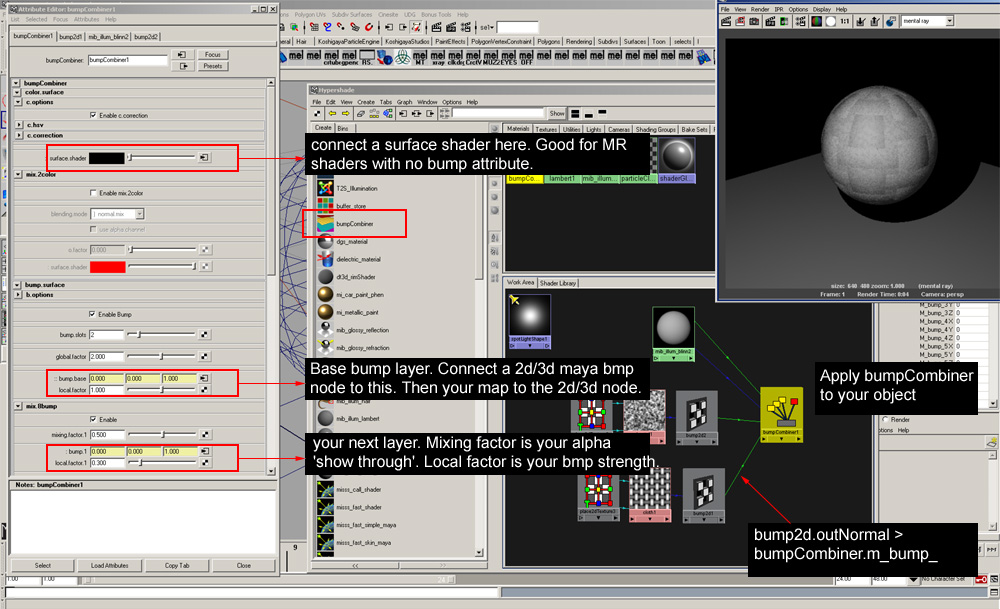Click the dgs_material shader icon
This screenshot has height=609, width=1000.
tap(325, 242)
